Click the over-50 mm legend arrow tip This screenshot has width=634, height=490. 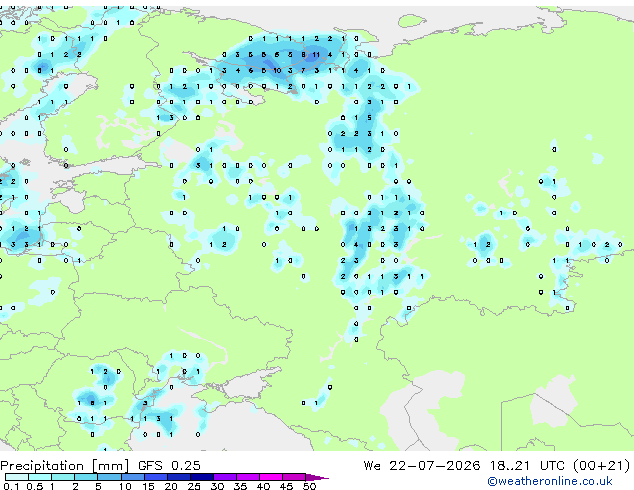[317, 477]
